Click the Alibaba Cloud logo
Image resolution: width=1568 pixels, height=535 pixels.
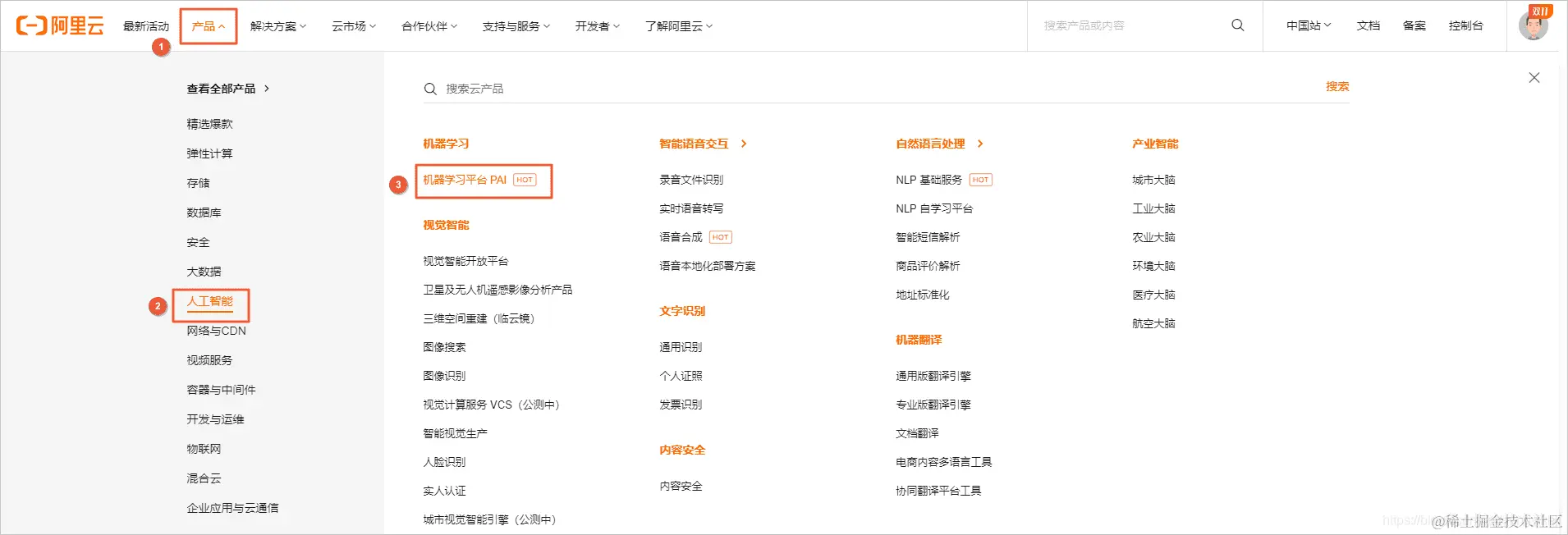point(60,25)
